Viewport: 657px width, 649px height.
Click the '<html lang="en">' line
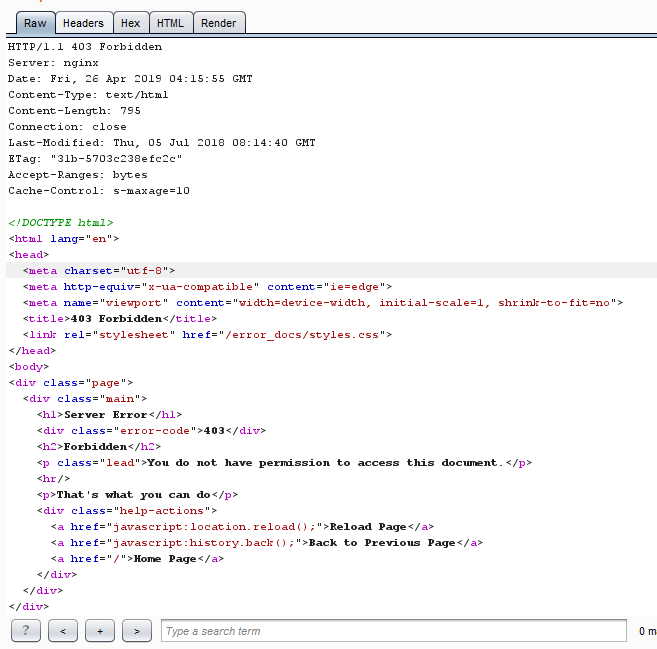tap(64, 238)
